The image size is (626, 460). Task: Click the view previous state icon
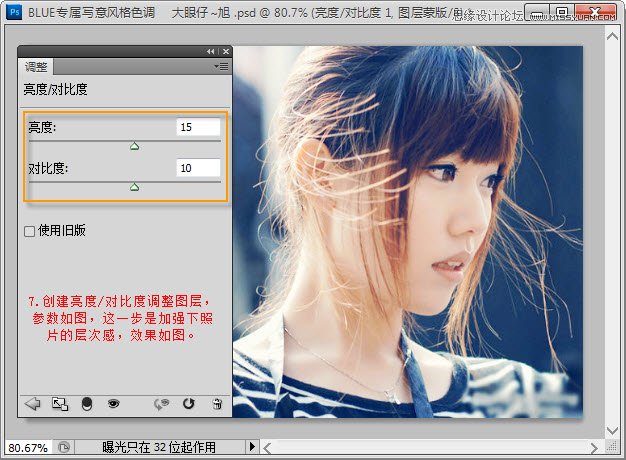coord(161,403)
